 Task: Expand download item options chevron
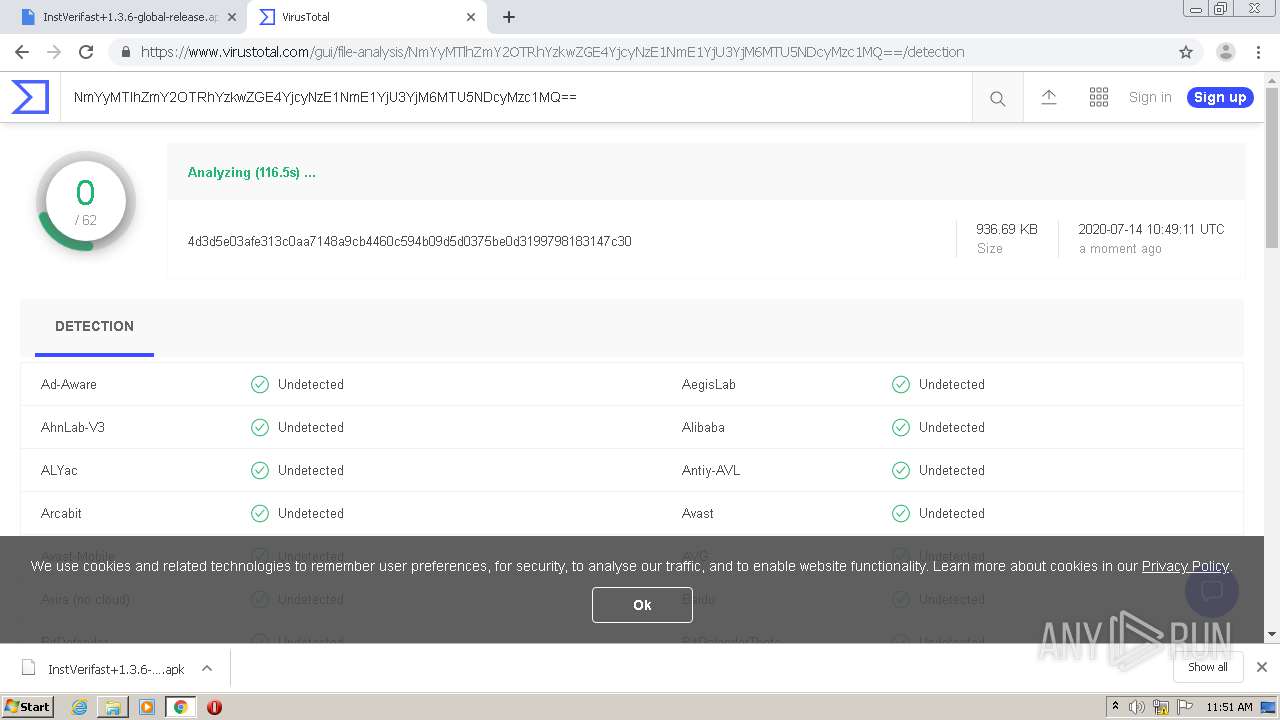pos(207,669)
